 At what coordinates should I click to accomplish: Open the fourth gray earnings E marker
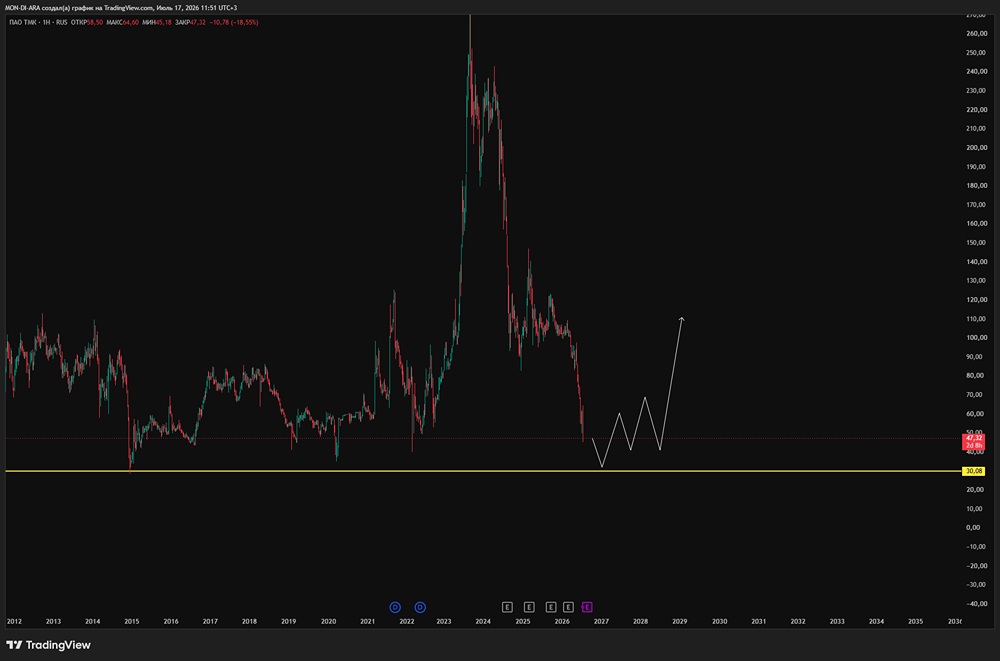pyautogui.click(x=568, y=607)
